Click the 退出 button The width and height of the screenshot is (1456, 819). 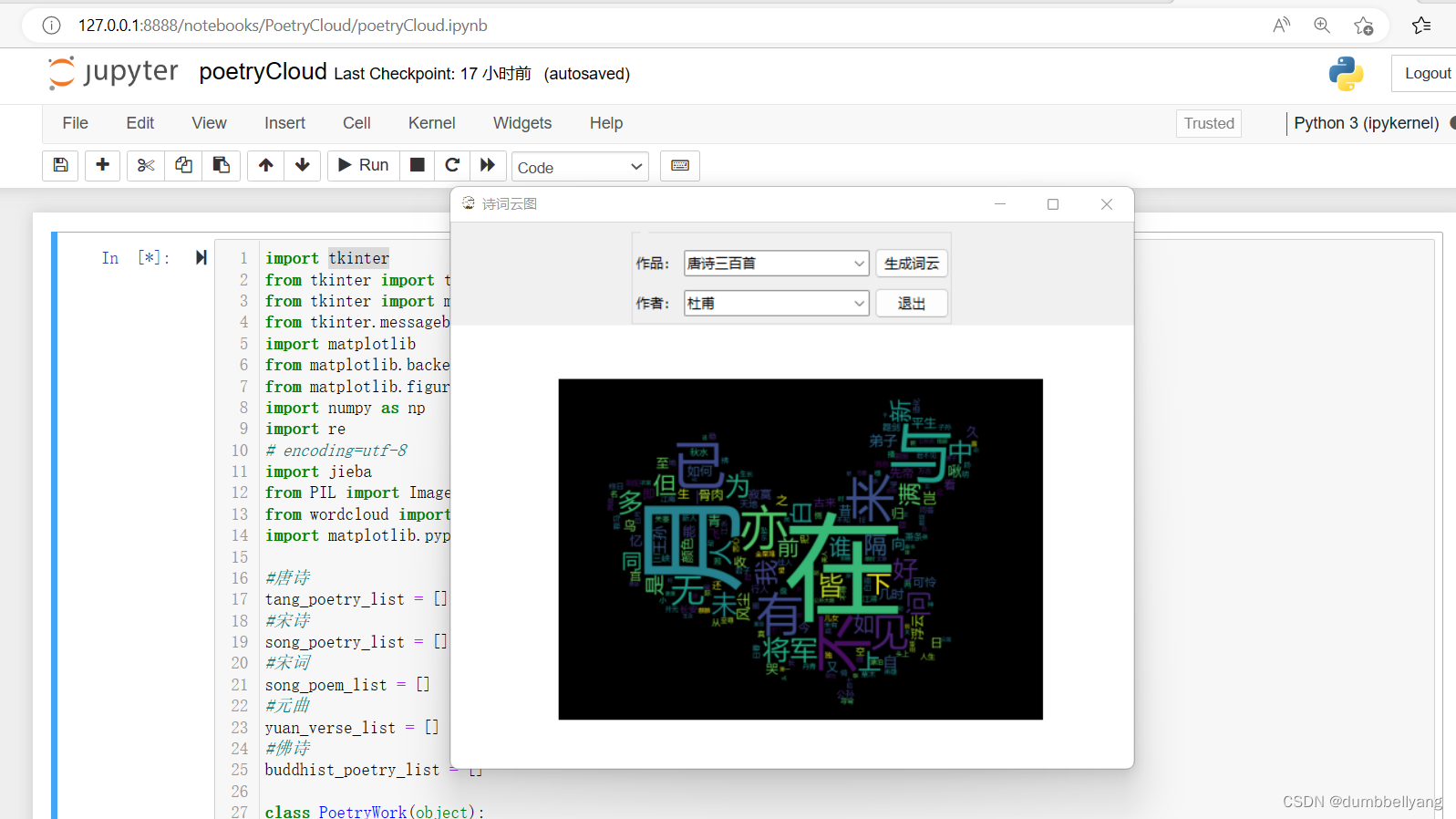(x=912, y=304)
